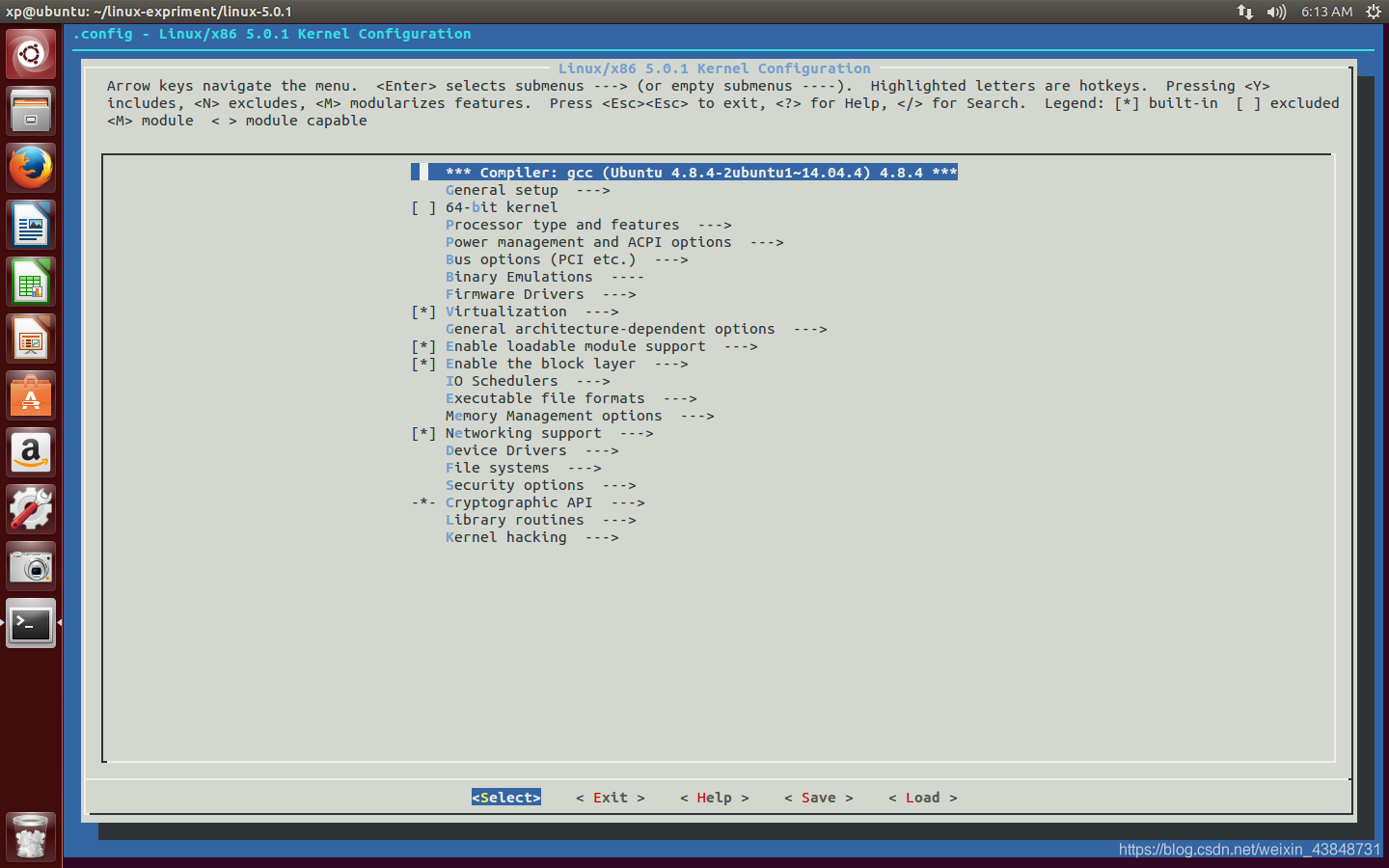This screenshot has height=868, width=1389.
Task: Click Cryptographic API label
Action: 519,502
